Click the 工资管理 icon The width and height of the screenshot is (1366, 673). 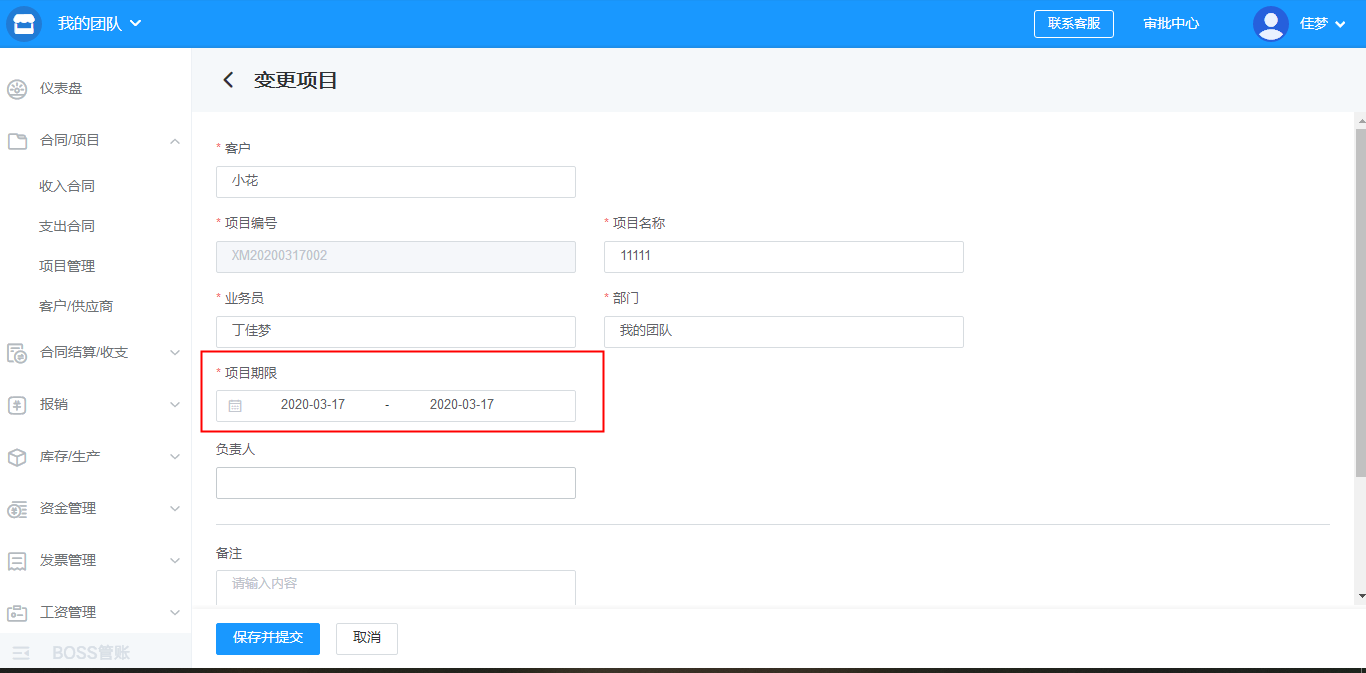click(17, 613)
